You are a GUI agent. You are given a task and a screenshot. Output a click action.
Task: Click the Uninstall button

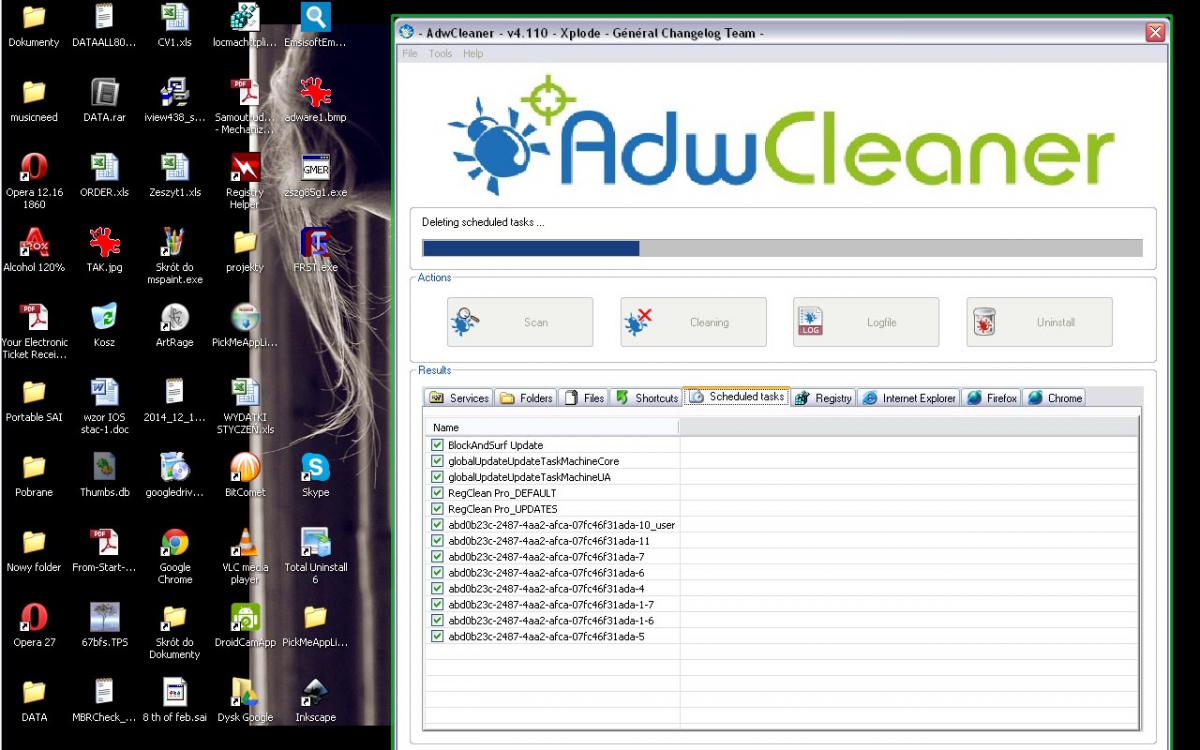[x=1039, y=322]
